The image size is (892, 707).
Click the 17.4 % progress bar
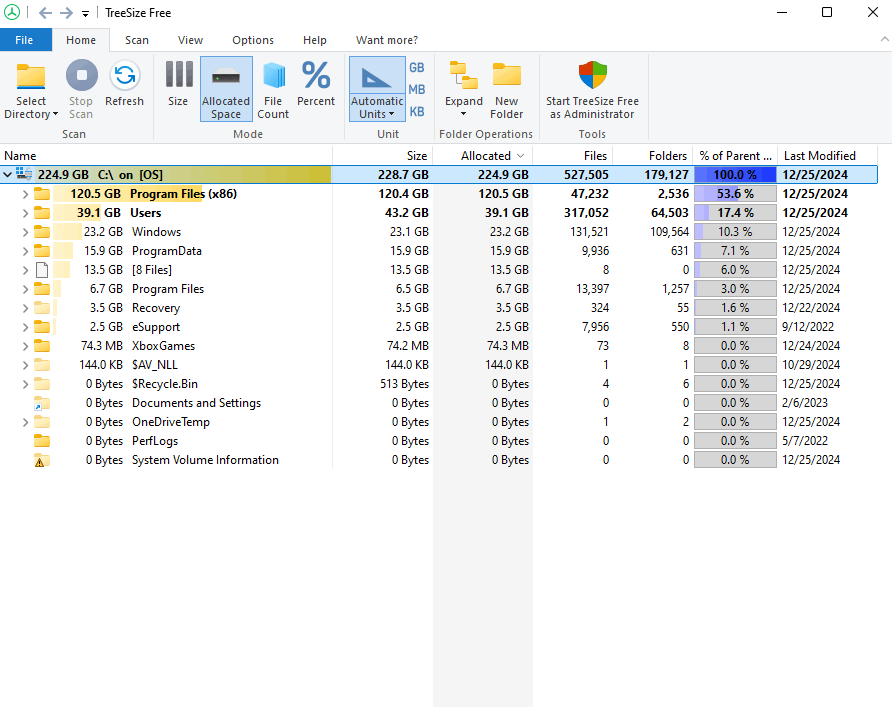(735, 213)
